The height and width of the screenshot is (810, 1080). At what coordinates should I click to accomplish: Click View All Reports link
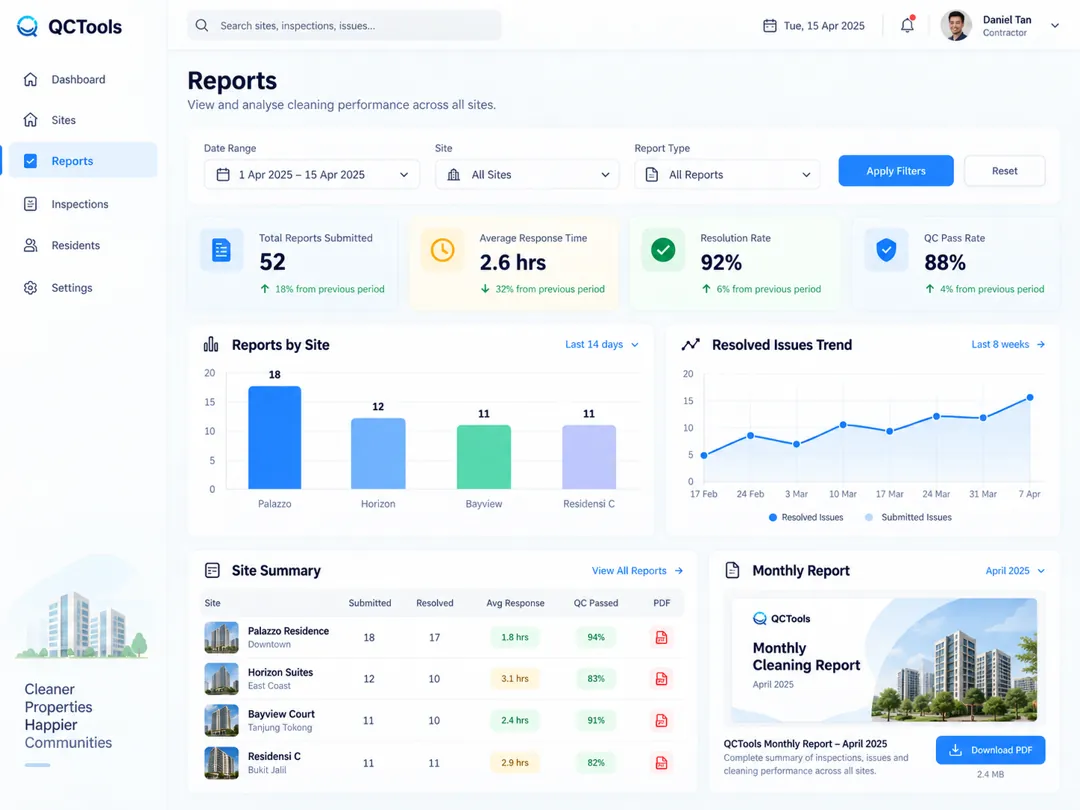click(637, 570)
